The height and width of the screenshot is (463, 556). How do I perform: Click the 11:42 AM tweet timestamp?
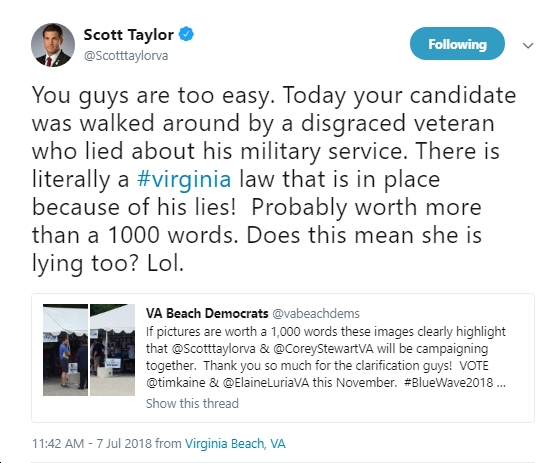(93, 444)
